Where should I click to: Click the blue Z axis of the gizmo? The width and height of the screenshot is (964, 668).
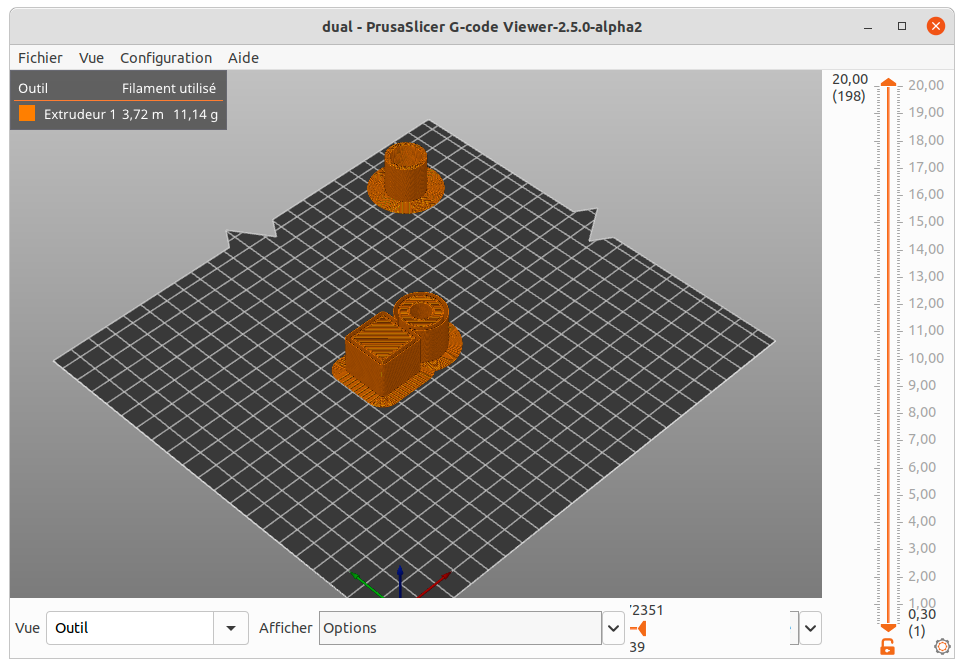click(x=400, y=581)
